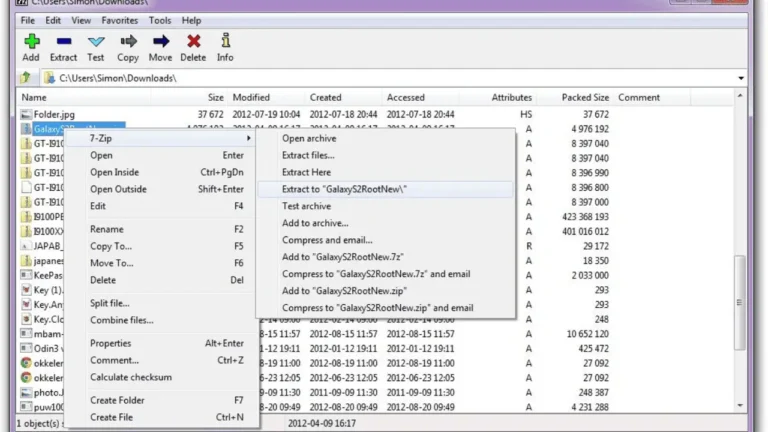Click the file list vertical scrollbar thumb
768x432 pixels.
[x=740, y=303]
